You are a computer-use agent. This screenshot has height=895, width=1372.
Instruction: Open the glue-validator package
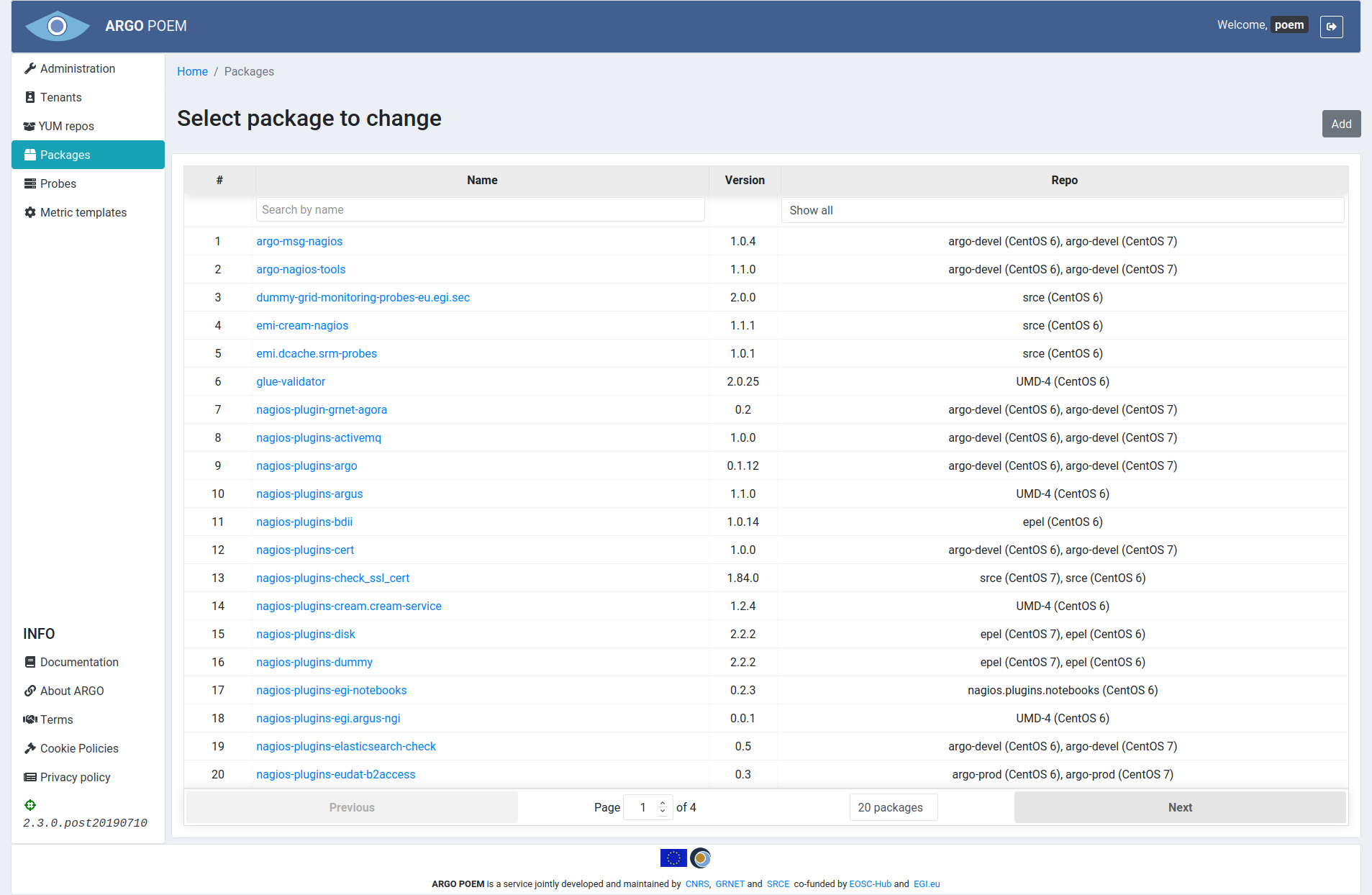tap(291, 381)
